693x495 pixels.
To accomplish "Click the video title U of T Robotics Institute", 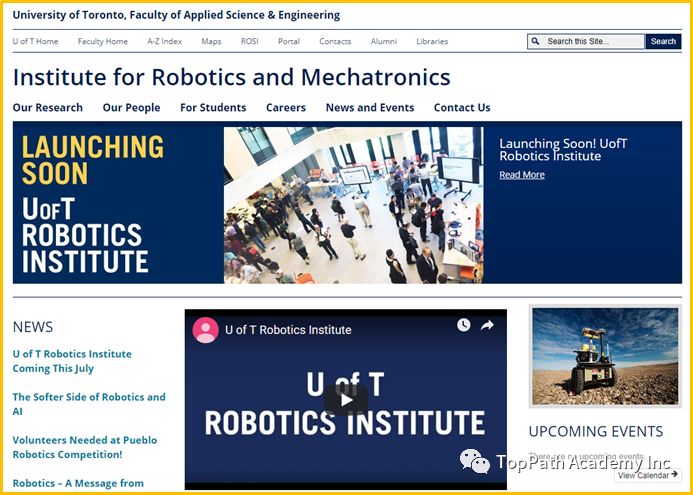I will coord(288,330).
